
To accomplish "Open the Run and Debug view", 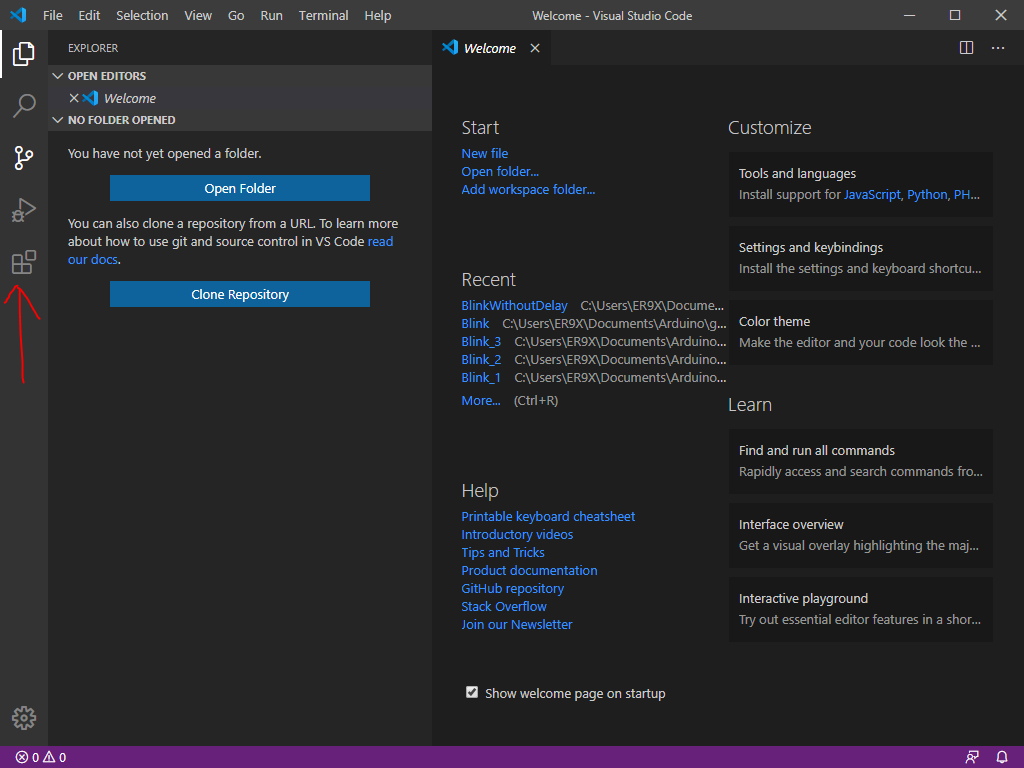I will [x=24, y=210].
